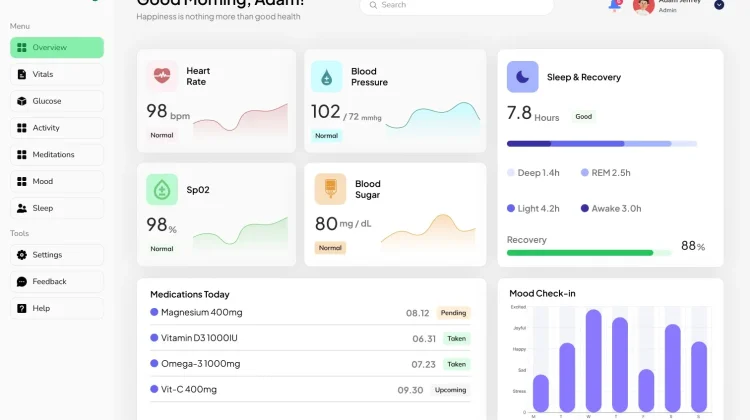Click the 88% recovery value
The height and width of the screenshot is (420, 750).
[693, 246]
